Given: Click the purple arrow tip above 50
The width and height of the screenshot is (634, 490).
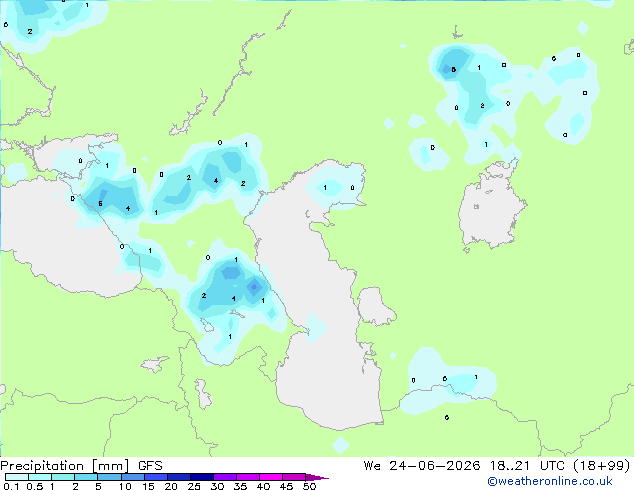Looking at the screenshot, I should click(x=316, y=477).
